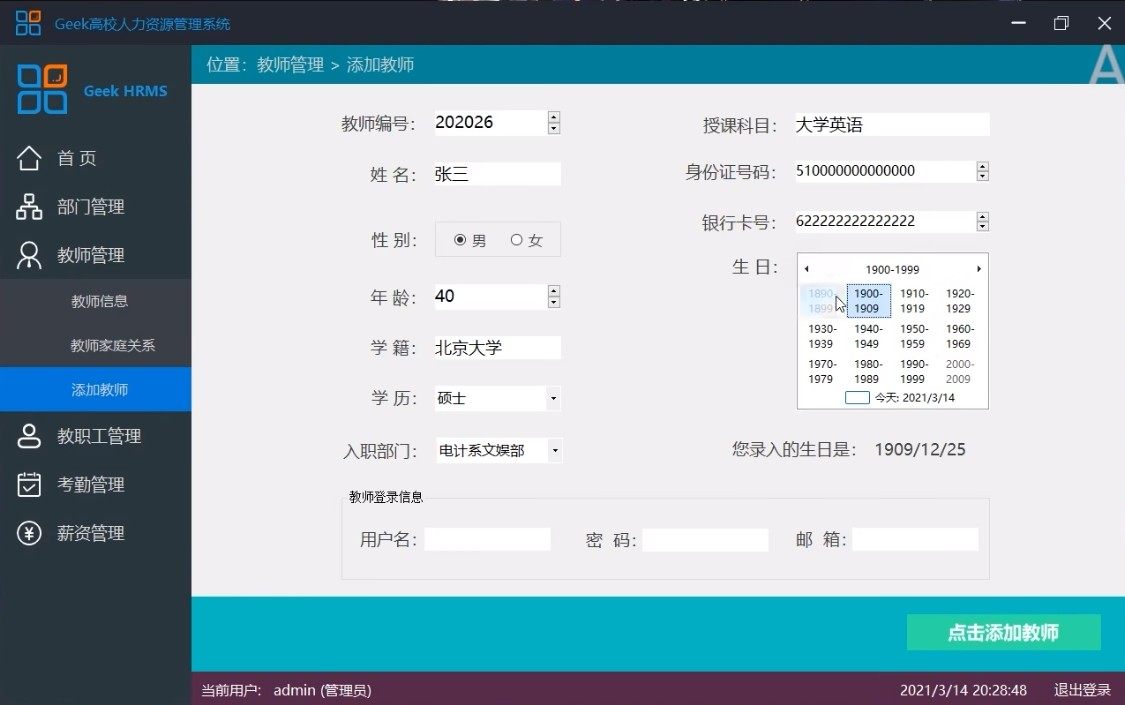
Task: Select 添加教师 submenu item
Action: point(95,389)
